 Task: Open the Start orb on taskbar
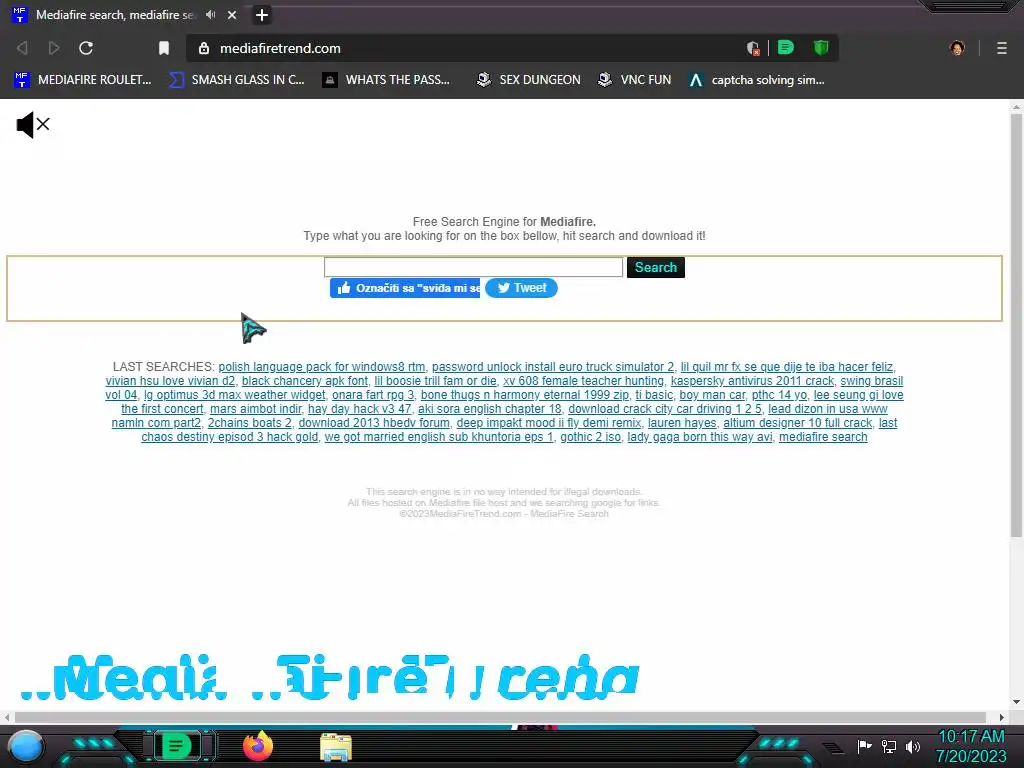coord(26,746)
